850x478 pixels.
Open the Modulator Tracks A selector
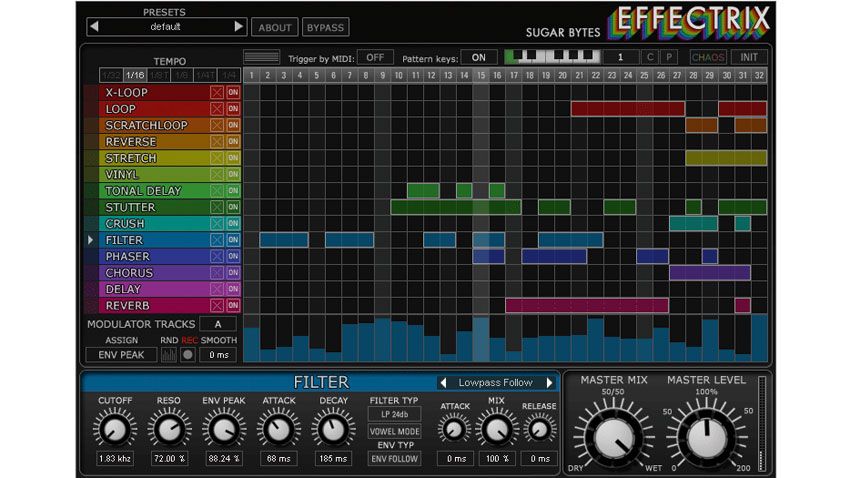[x=218, y=324]
